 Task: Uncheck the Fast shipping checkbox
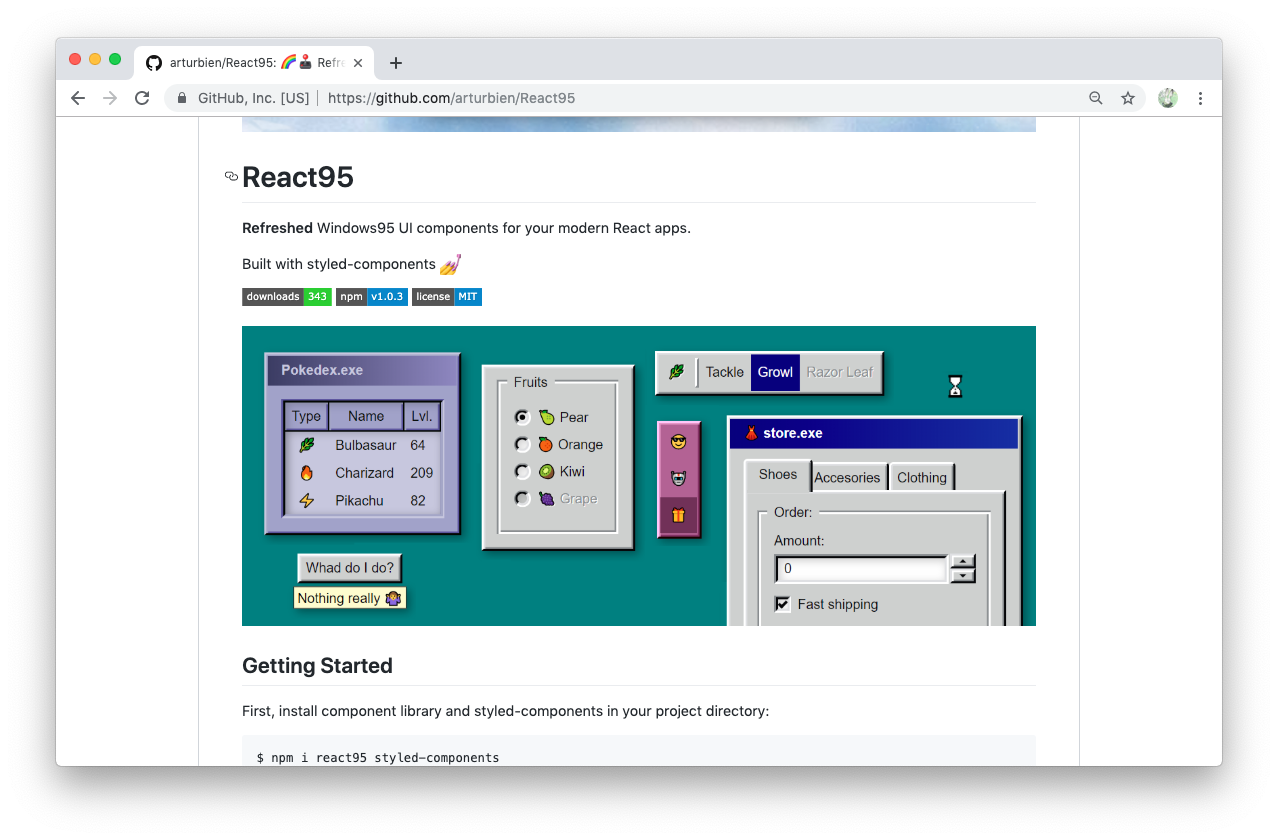click(x=781, y=604)
